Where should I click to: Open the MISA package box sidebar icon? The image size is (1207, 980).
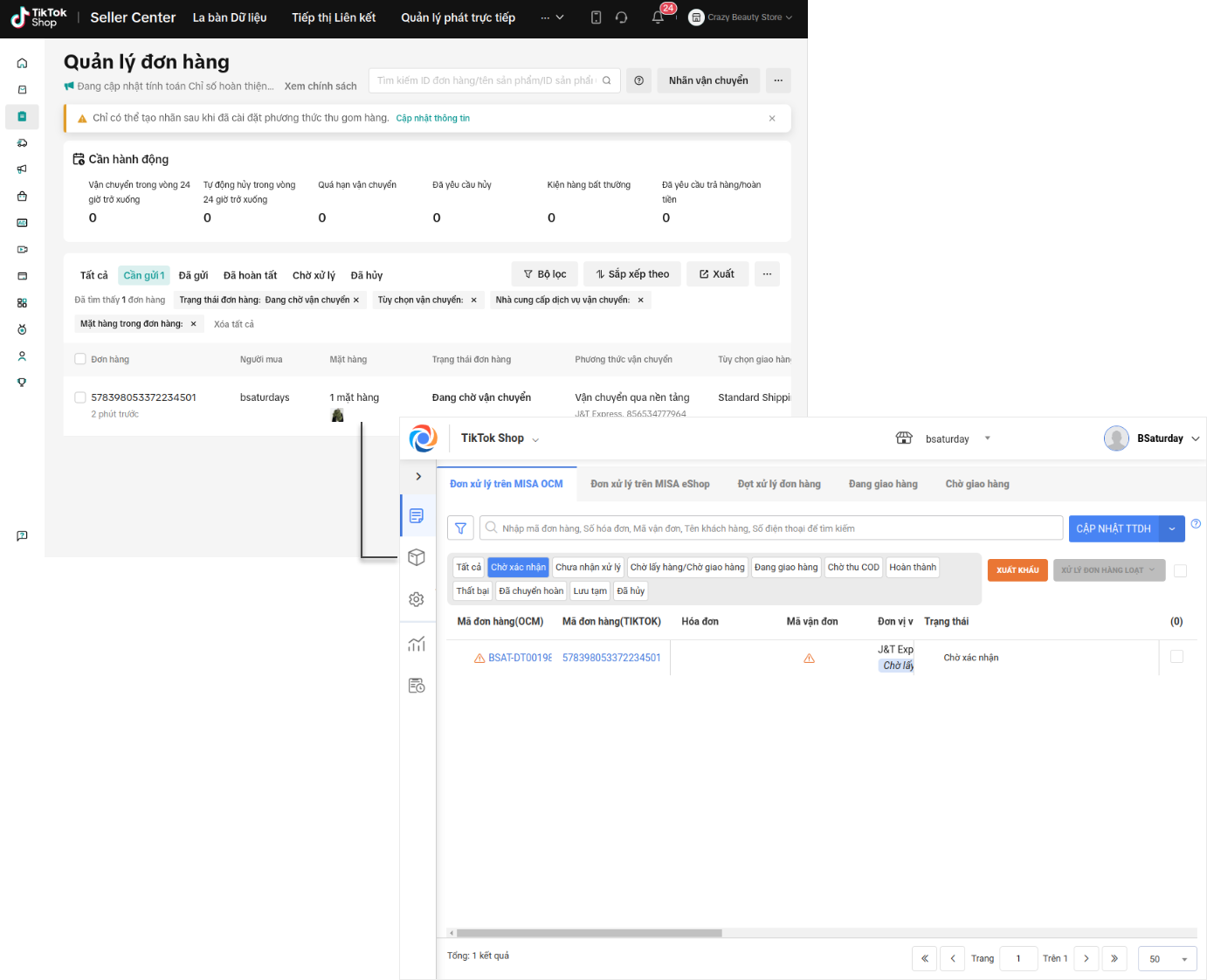click(417, 557)
